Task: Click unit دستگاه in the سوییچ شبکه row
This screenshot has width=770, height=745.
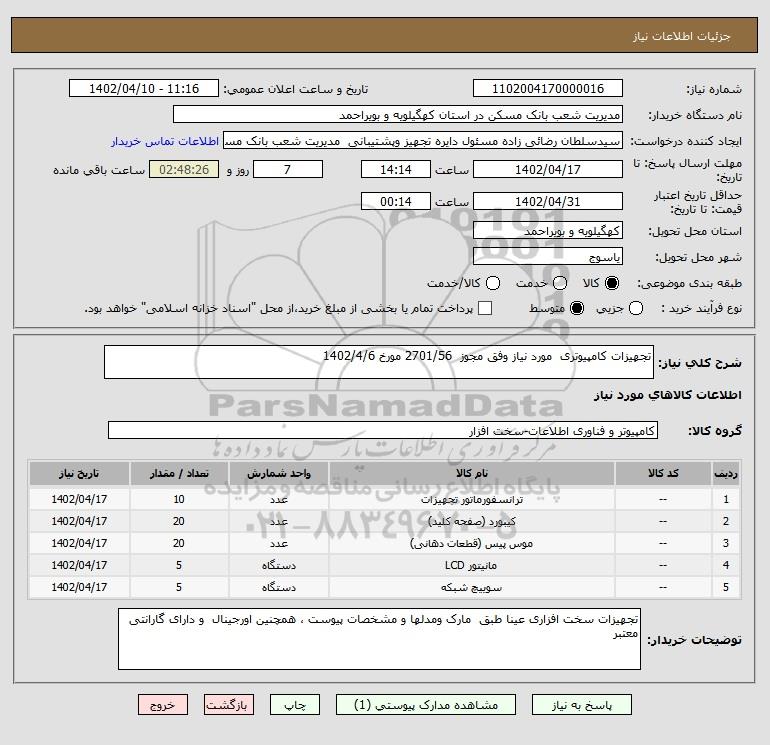Action: click(x=278, y=587)
